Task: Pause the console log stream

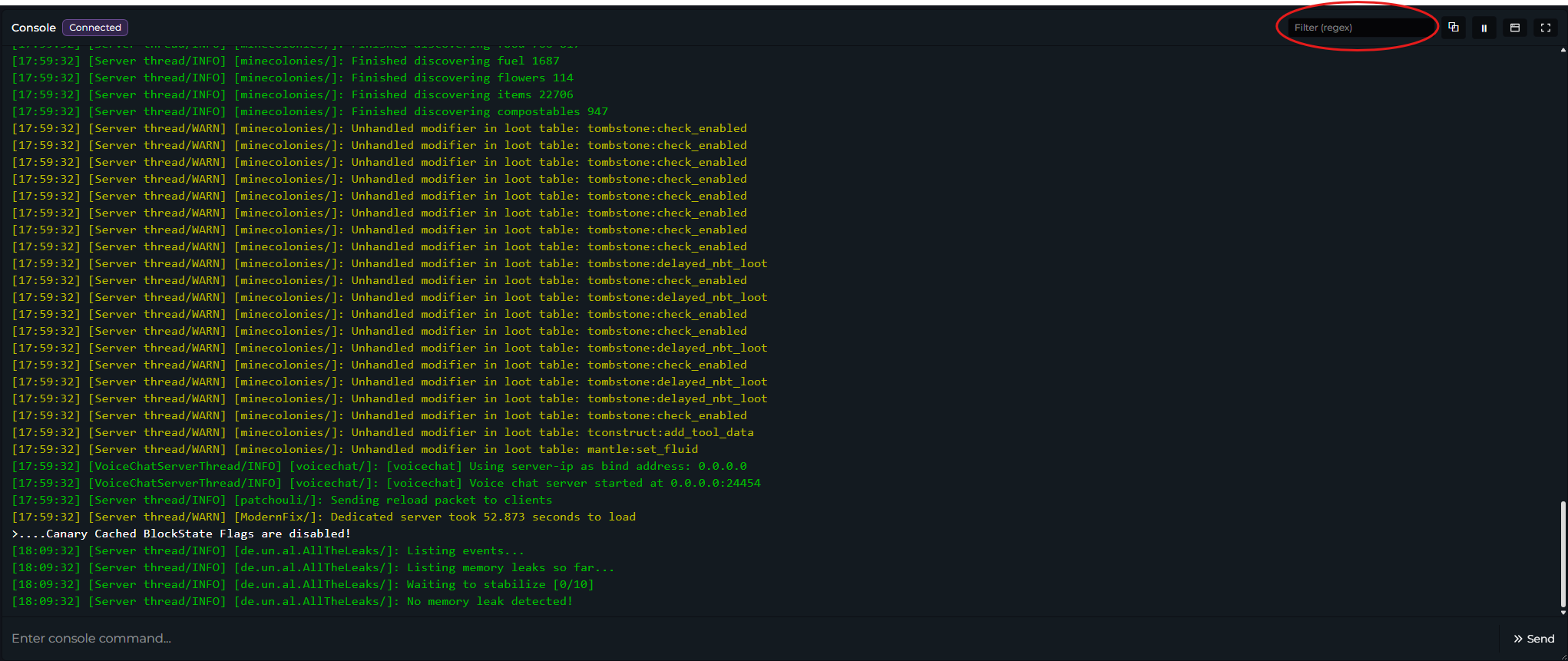Action: pos(1484,28)
